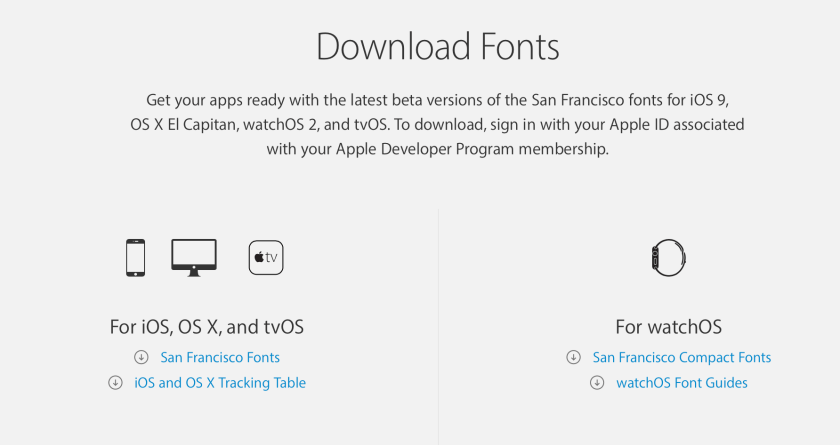This screenshot has width=840, height=445.
Task: Click the desktop iMac monitor icon
Action: pyautogui.click(x=193, y=256)
